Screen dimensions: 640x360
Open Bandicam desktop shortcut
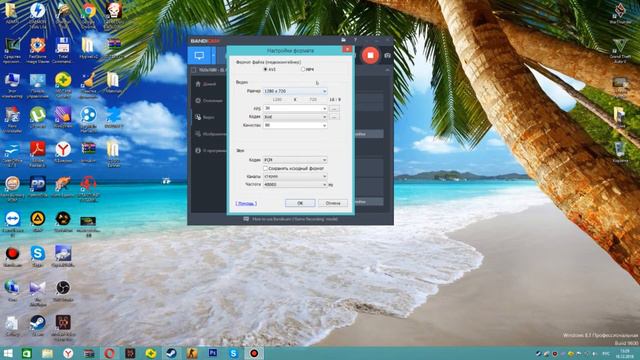pos(12,256)
